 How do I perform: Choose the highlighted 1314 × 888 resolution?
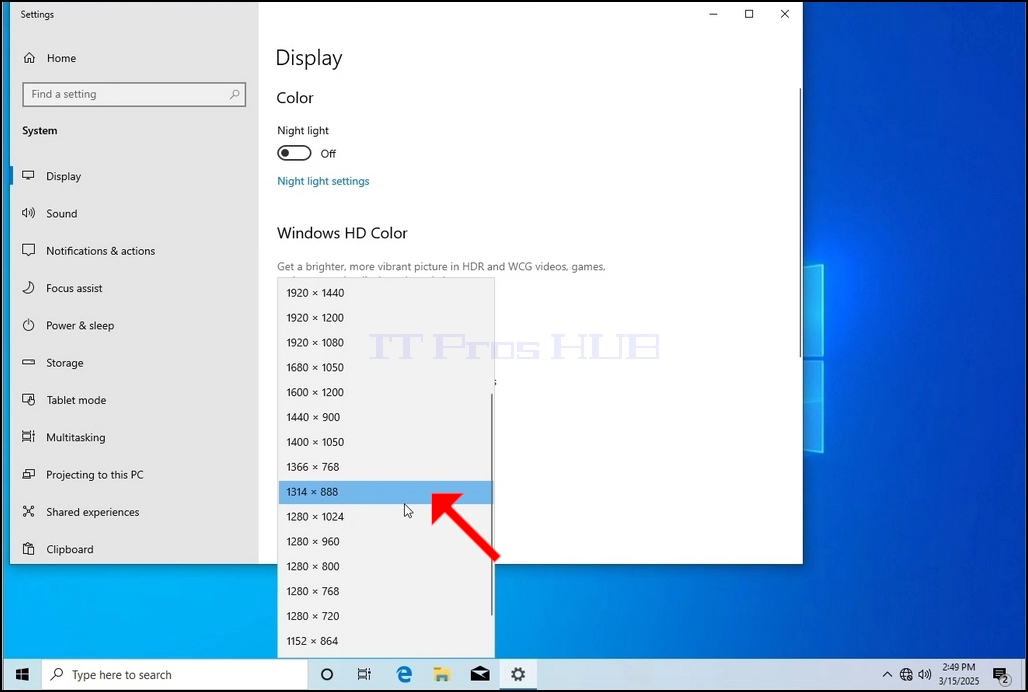pos(386,492)
